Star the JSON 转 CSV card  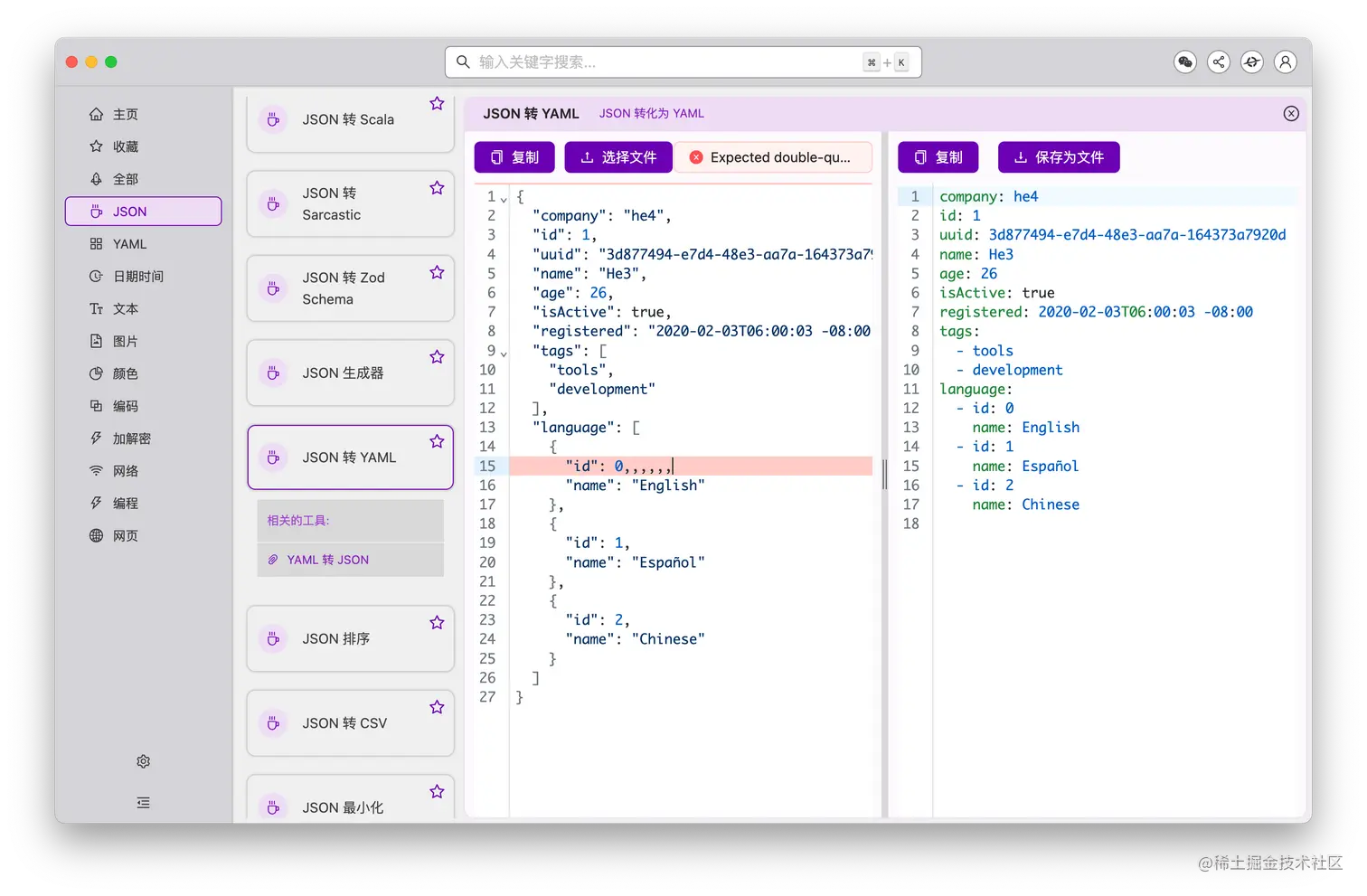point(437,707)
